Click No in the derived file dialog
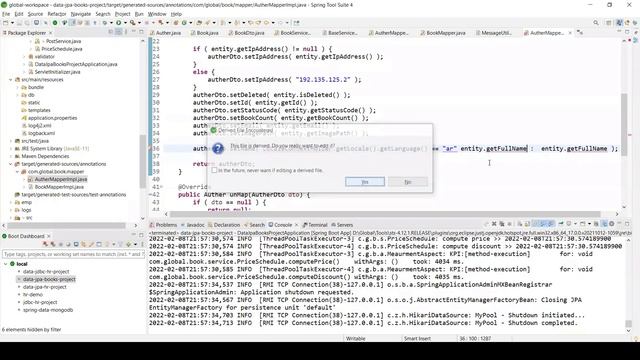The width and height of the screenshot is (640, 360). [x=408, y=182]
